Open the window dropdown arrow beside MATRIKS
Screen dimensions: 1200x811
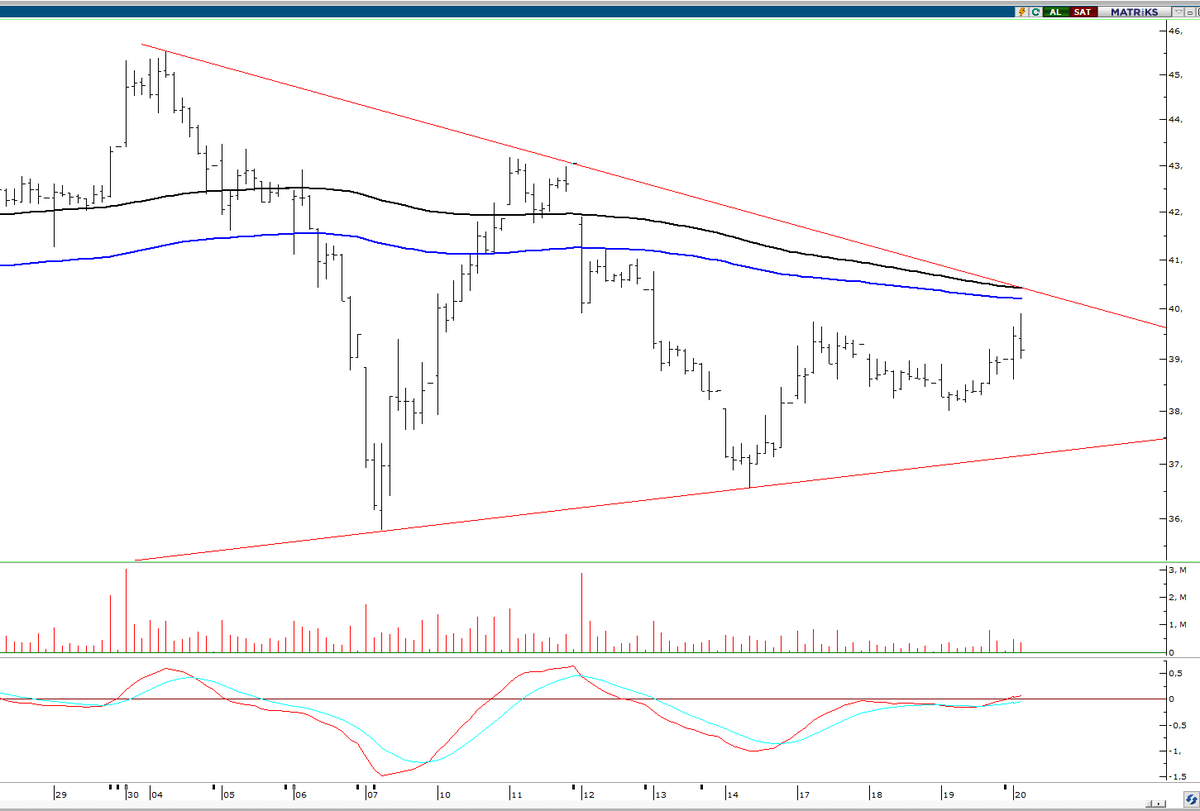click(x=1178, y=12)
